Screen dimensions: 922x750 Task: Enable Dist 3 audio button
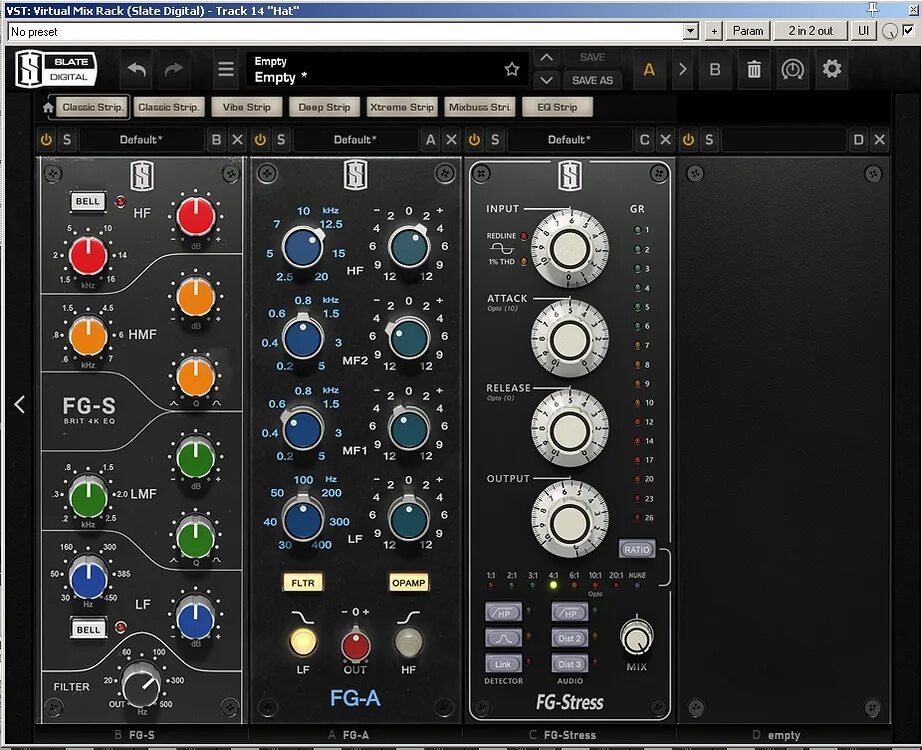click(569, 664)
